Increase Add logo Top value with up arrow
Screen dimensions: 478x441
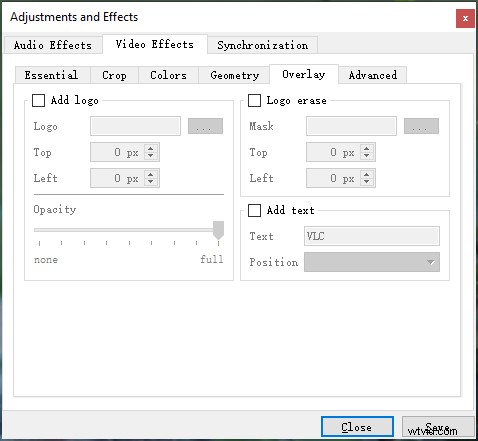pos(151,149)
